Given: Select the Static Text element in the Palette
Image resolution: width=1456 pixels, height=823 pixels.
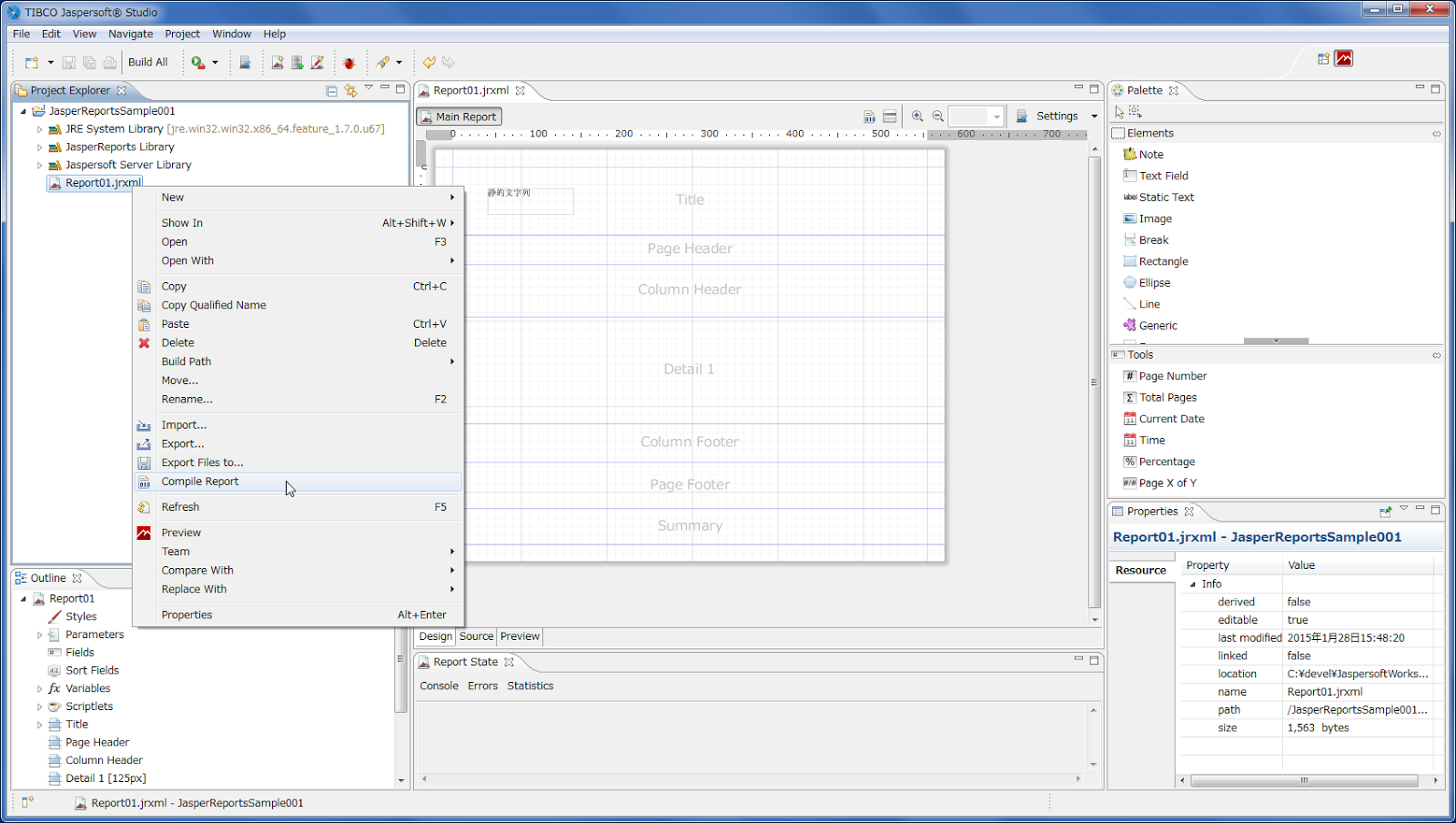Looking at the screenshot, I should click(x=1167, y=197).
